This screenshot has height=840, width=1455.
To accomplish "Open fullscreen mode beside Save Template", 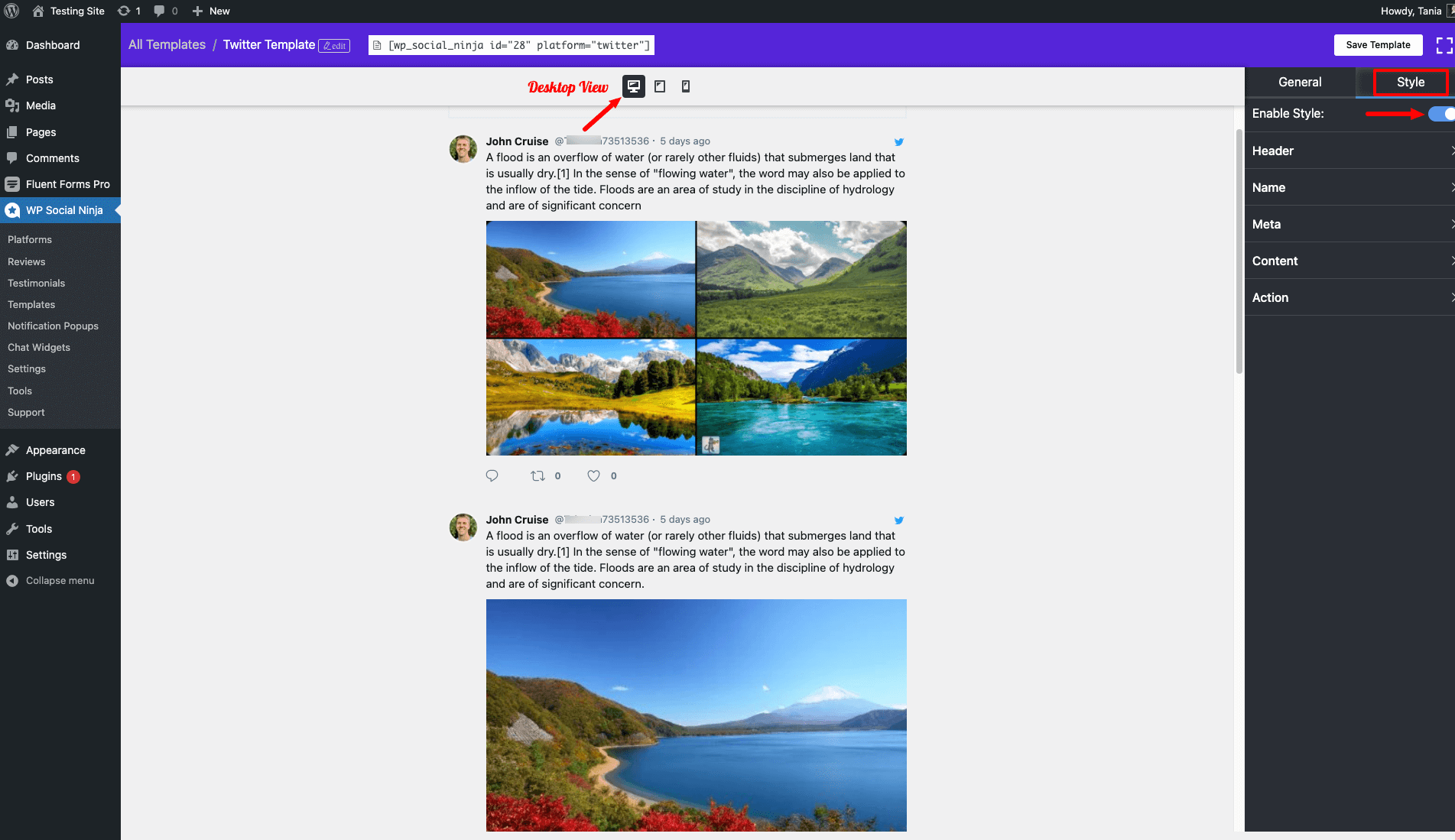I will click(1444, 44).
